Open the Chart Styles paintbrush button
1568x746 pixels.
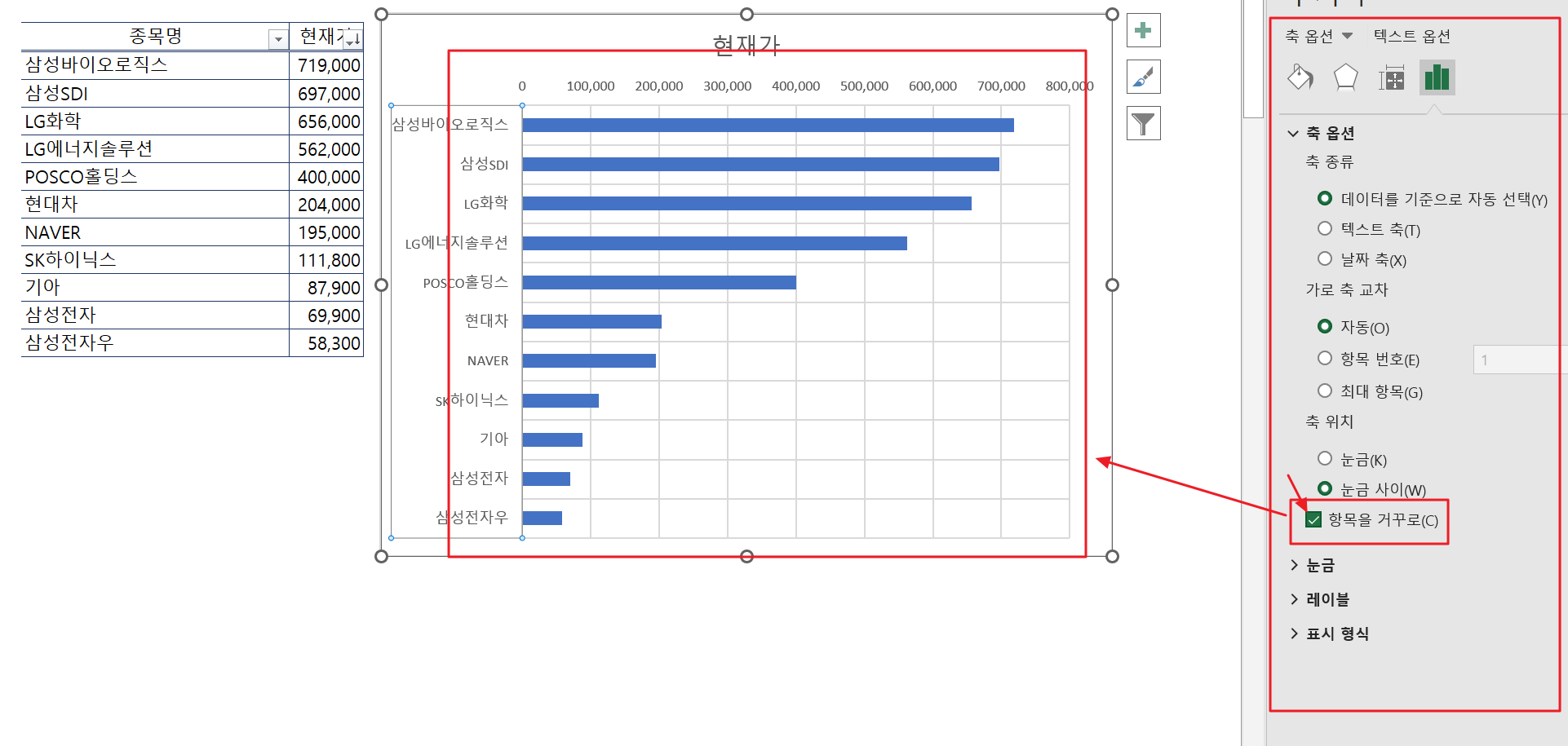(x=1143, y=77)
